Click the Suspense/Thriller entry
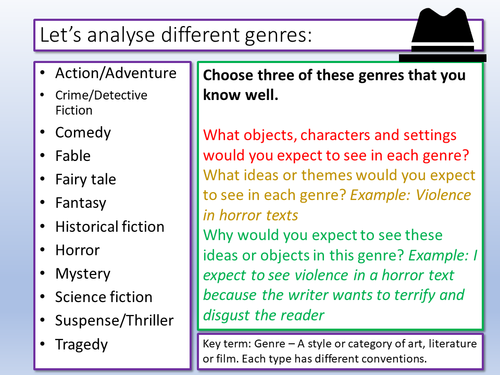The width and height of the screenshot is (500, 375). (114, 321)
